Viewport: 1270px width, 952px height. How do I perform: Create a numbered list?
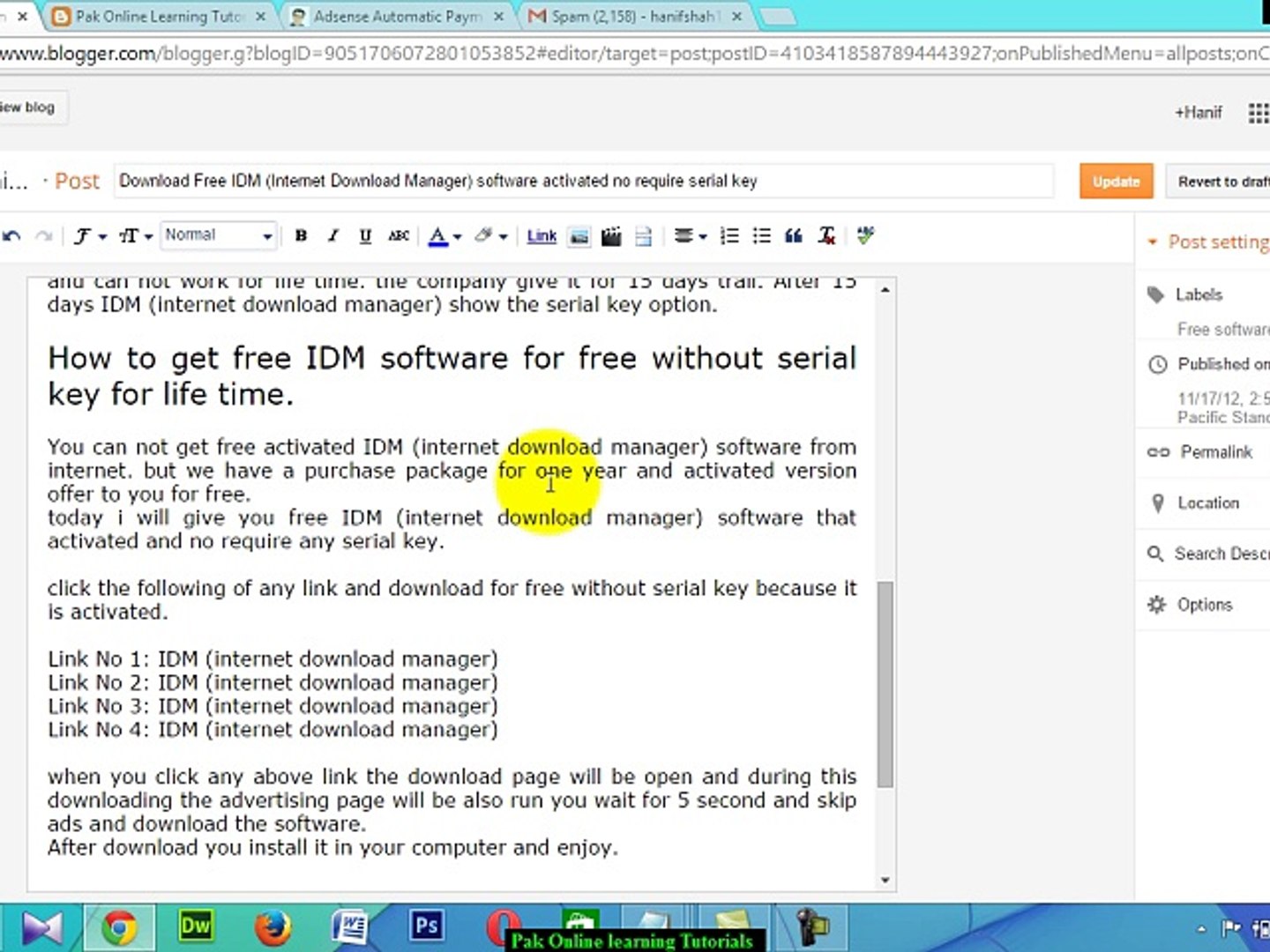[729, 235]
